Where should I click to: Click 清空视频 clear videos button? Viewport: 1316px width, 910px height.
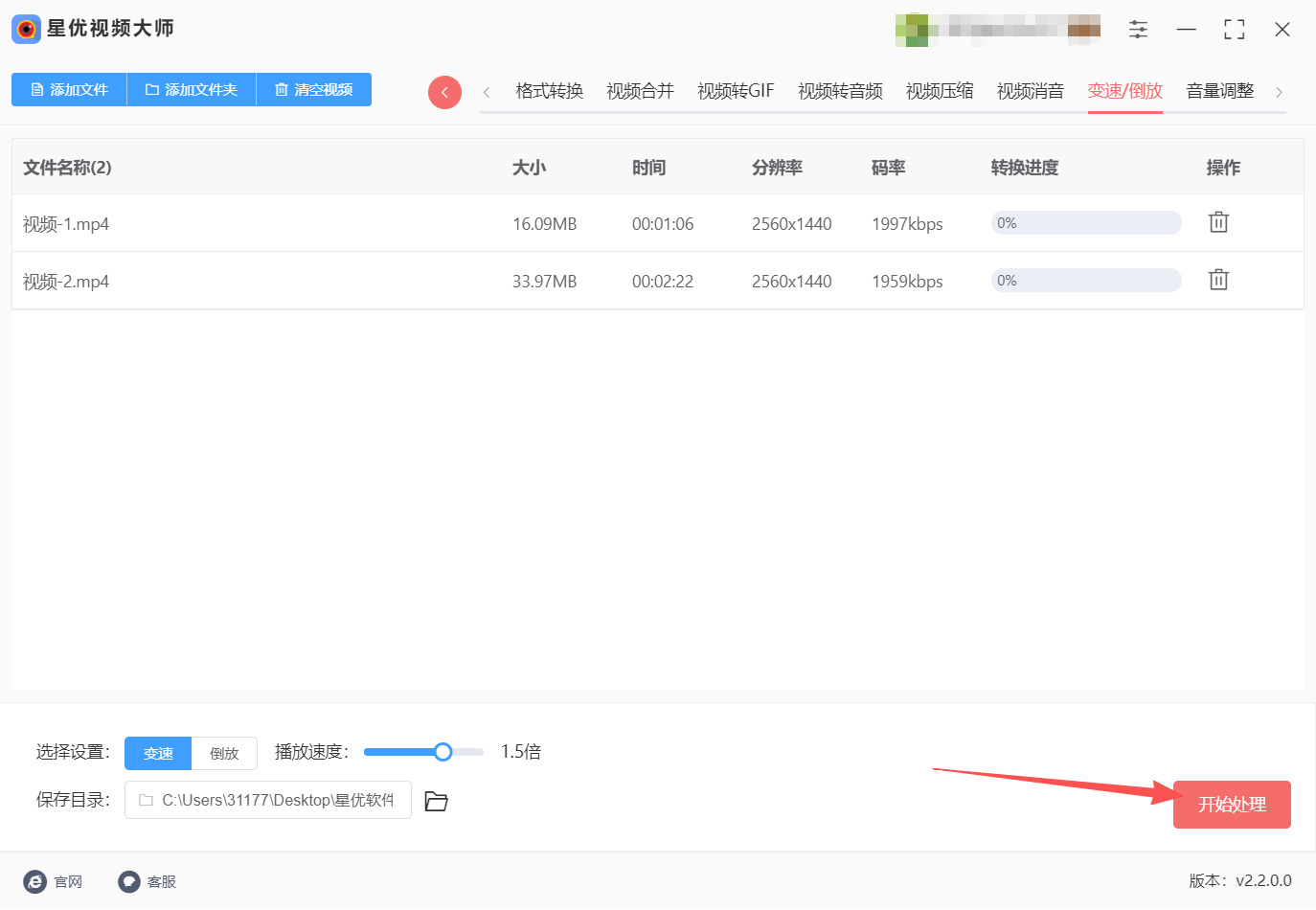coord(314,89)
